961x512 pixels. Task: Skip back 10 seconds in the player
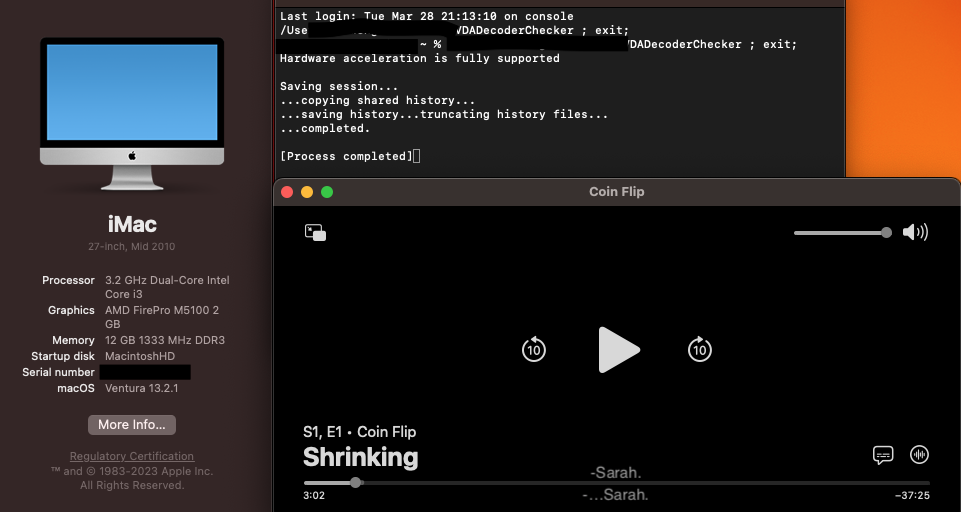tap(534, 350)
